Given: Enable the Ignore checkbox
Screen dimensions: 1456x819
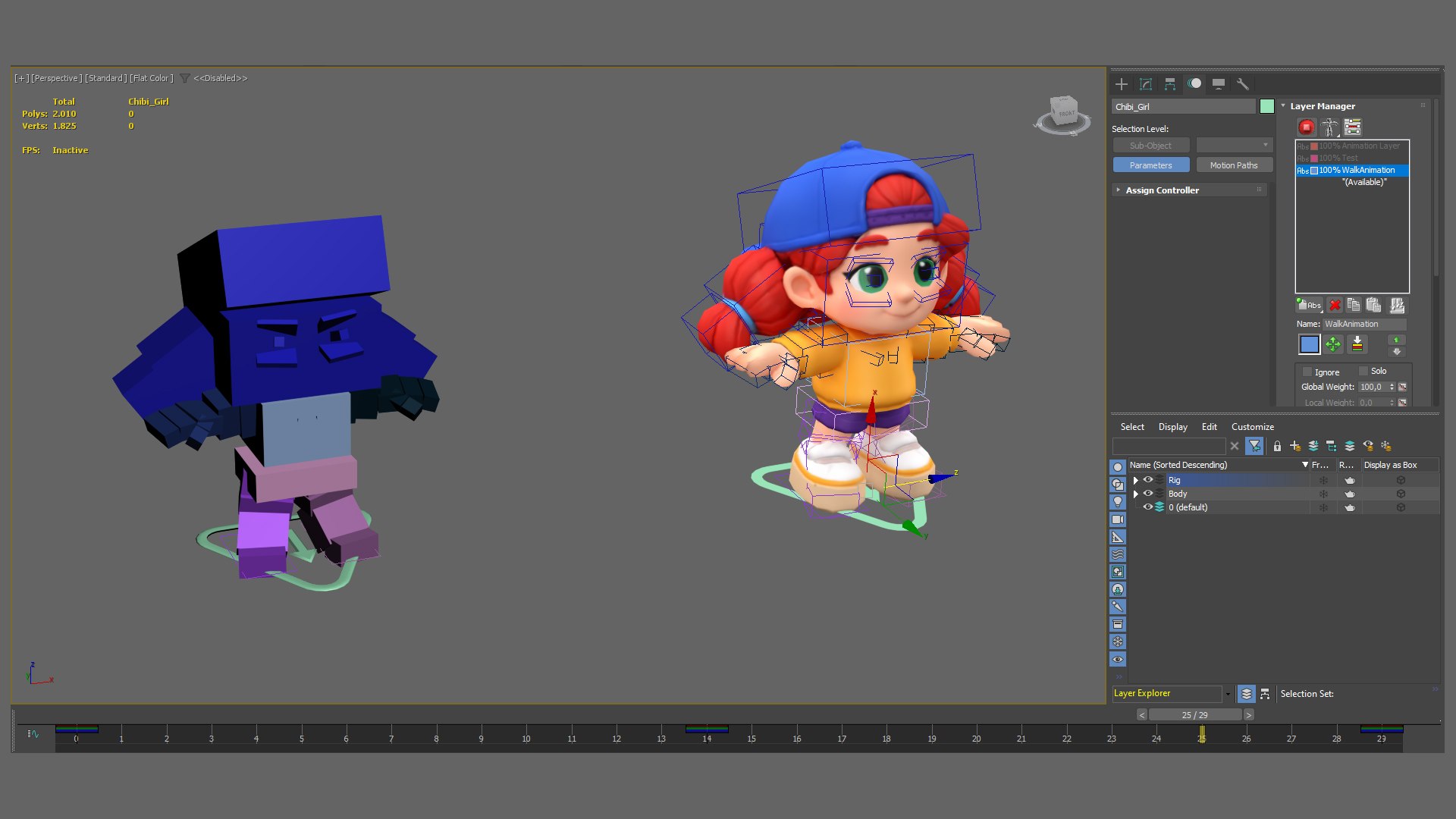Looking at the screenshot, I should (1307, 372).
